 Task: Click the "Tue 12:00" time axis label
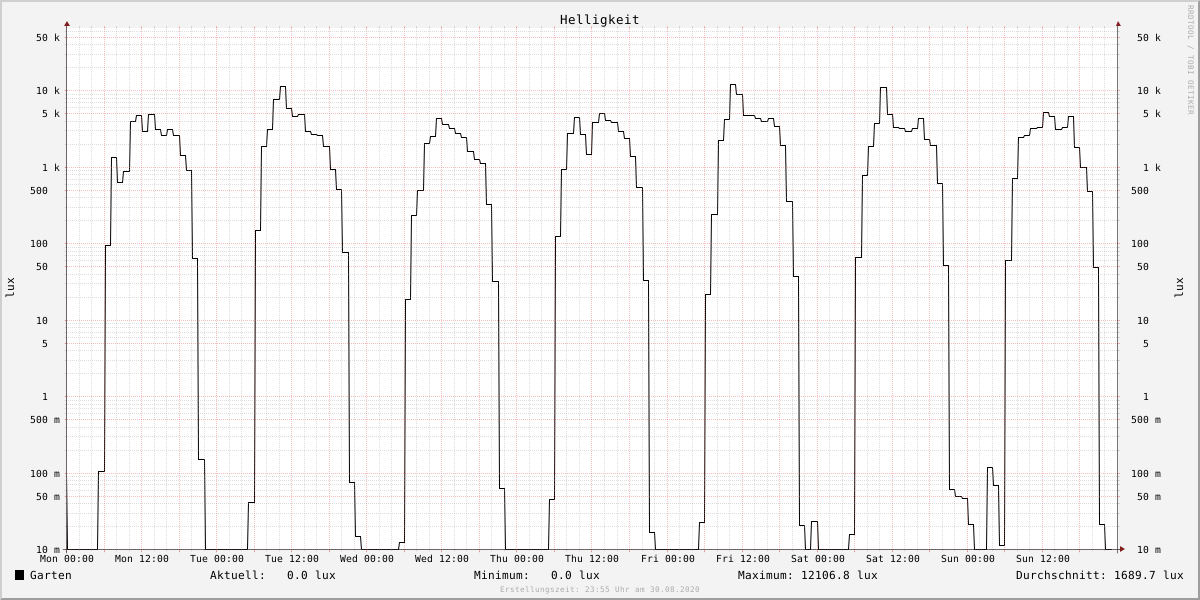coord(292,559)
